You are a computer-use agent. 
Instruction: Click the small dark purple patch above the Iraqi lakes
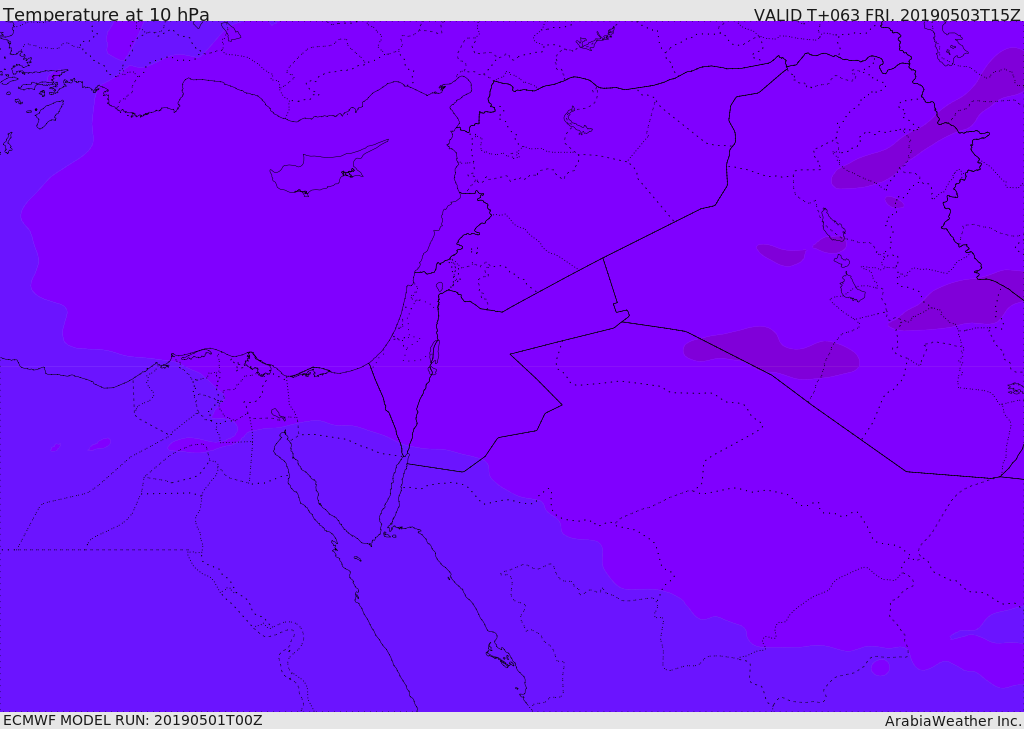[x=782, y=254]
